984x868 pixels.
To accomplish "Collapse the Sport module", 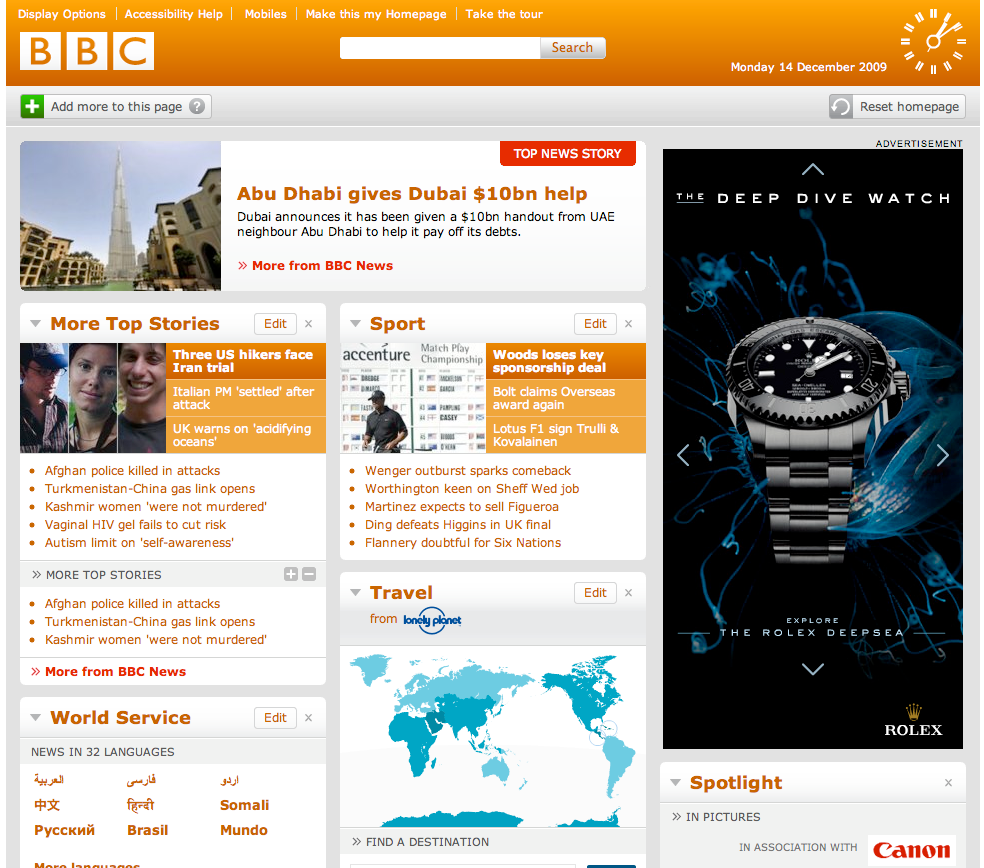I will 355,324.
